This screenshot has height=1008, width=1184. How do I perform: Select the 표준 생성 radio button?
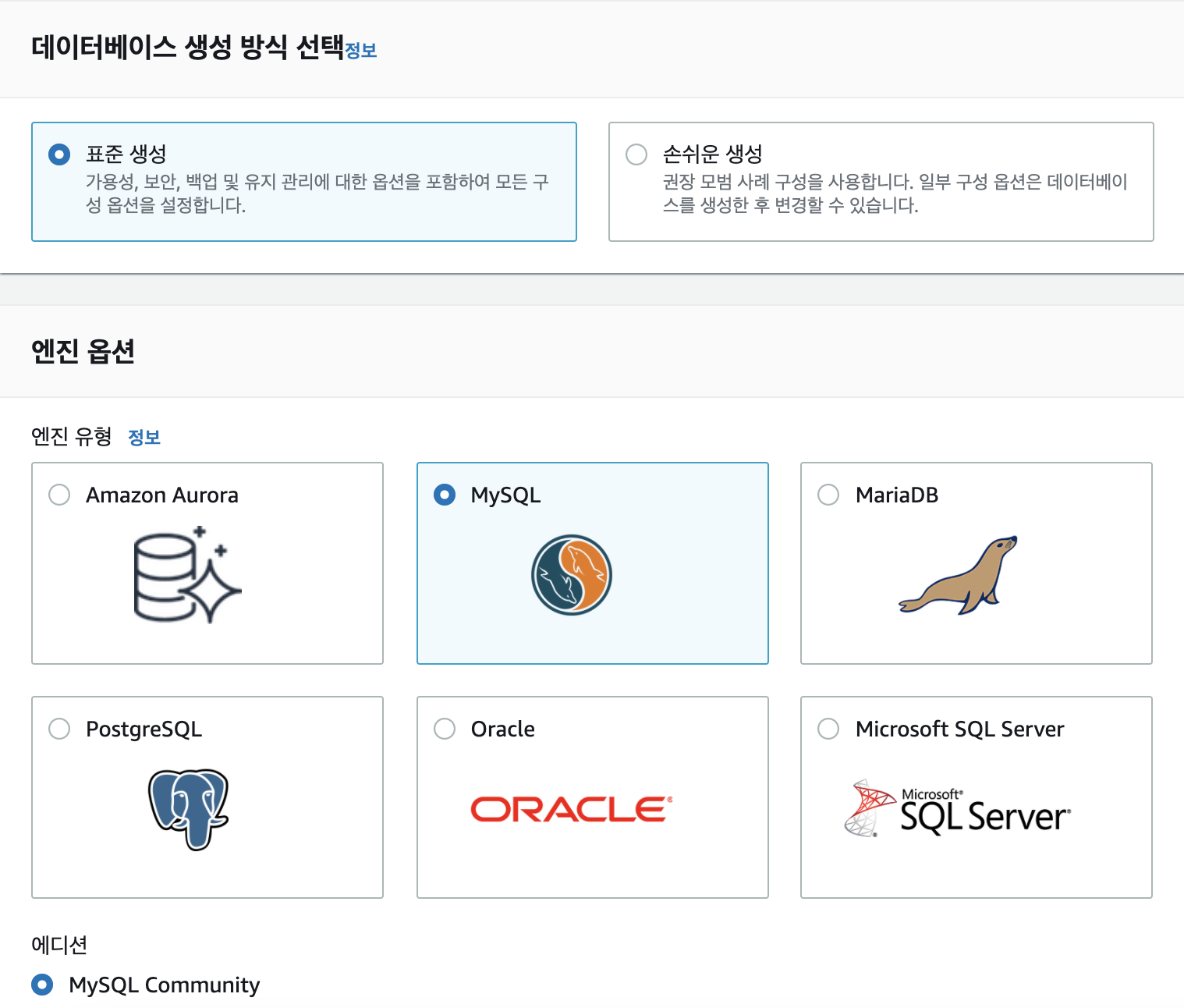point(59,154)
